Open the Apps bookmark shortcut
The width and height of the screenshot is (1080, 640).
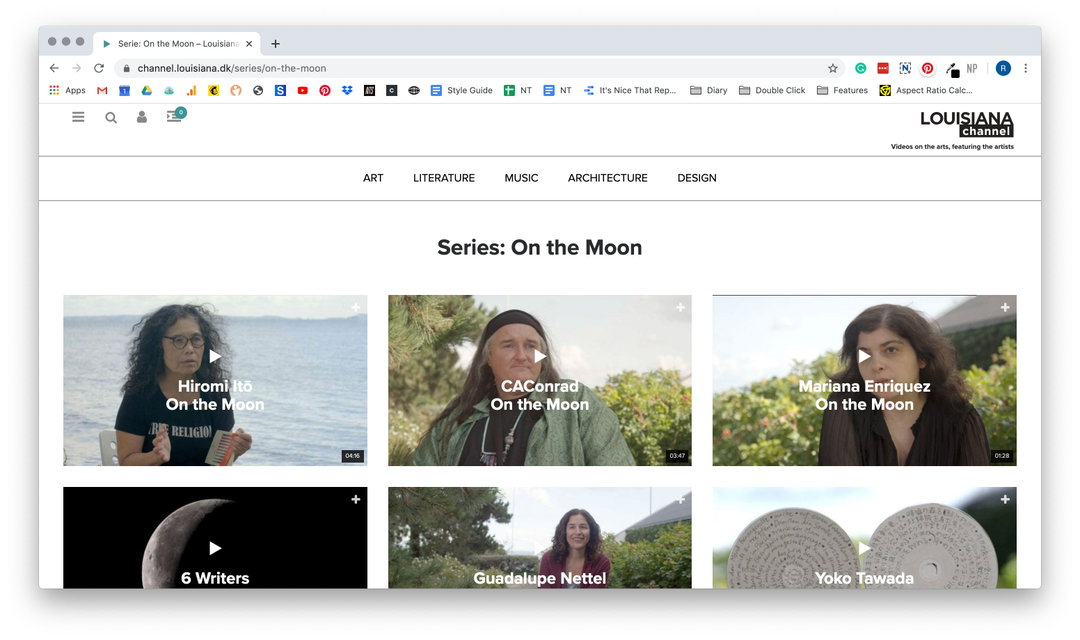coord(68,90)
